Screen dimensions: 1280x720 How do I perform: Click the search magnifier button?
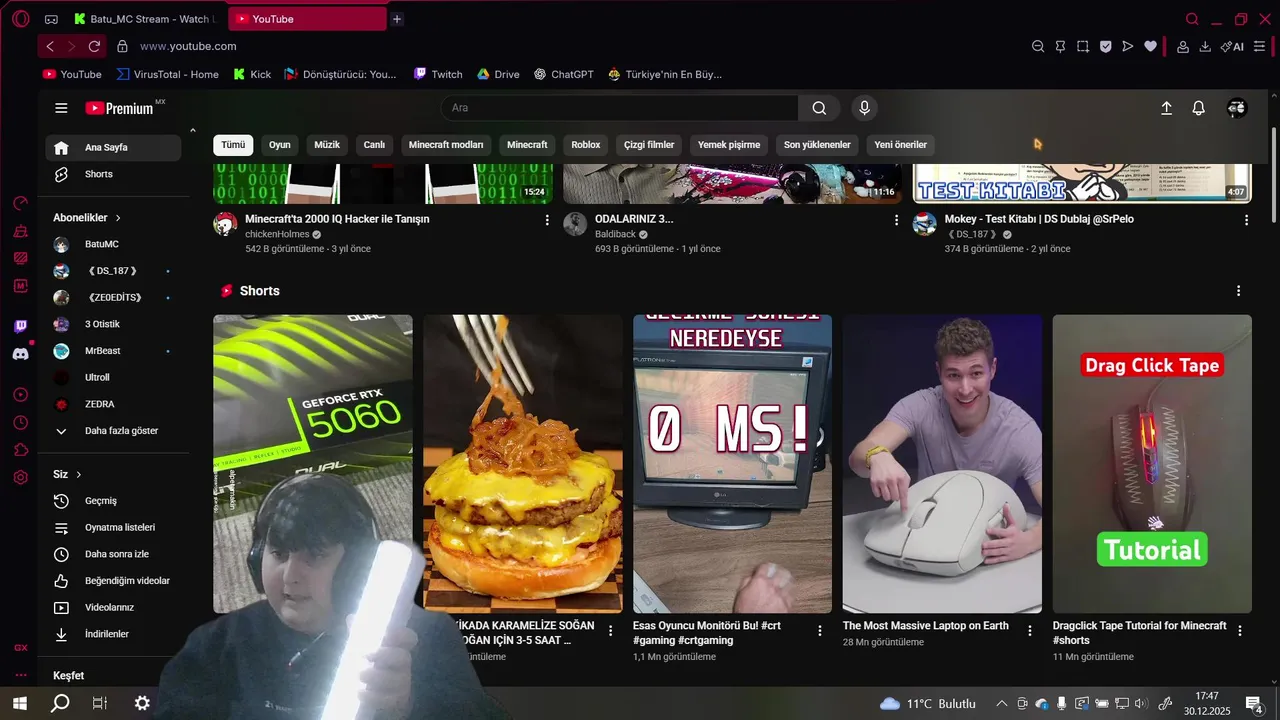tap(819, 108)
